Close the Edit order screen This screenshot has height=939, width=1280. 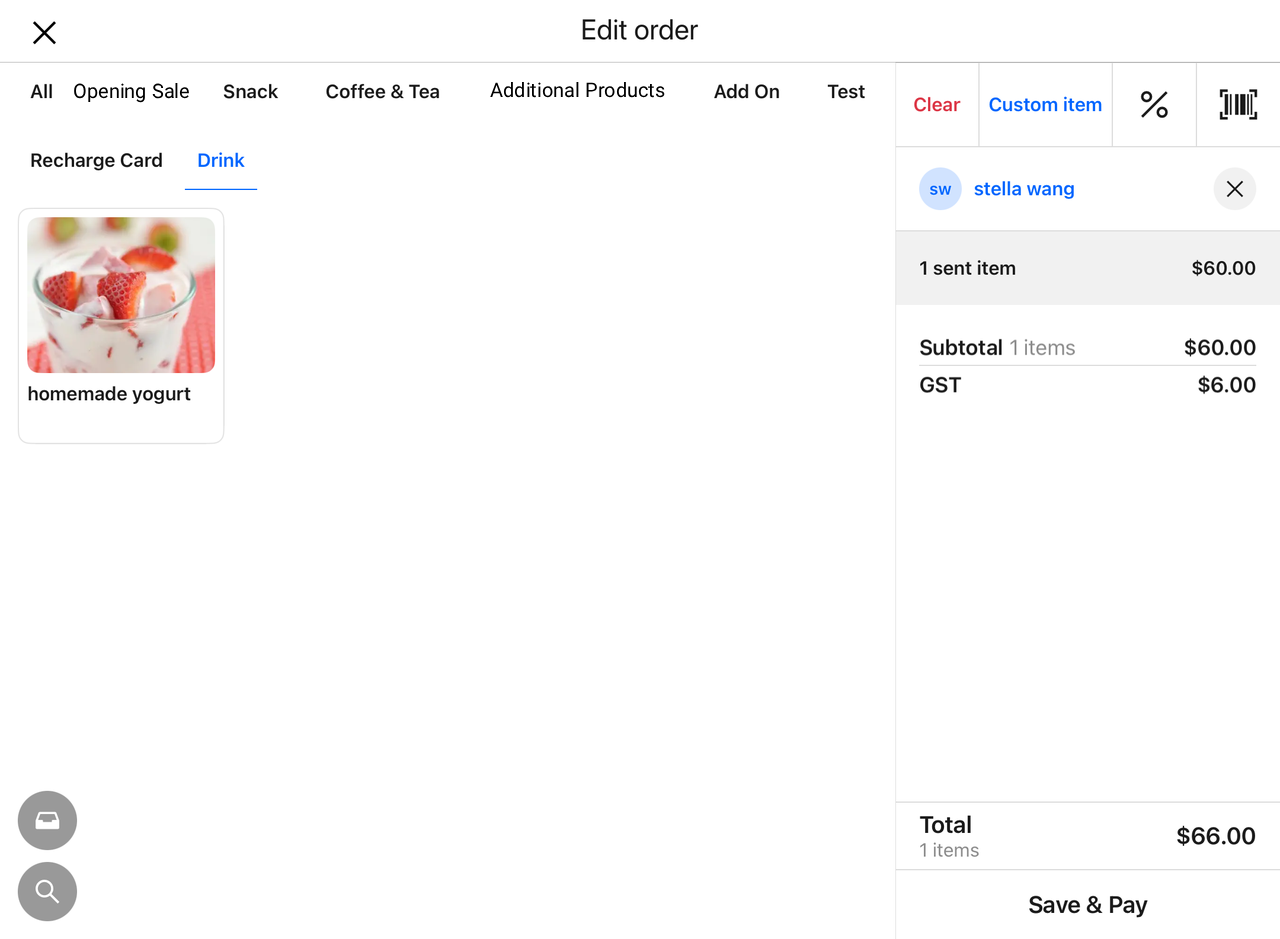tap(44, 33)
